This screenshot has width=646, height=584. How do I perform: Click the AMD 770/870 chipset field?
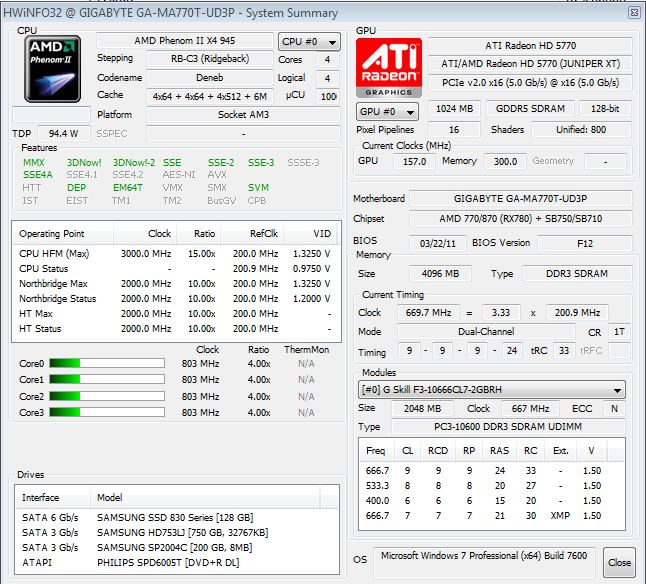click(x=520, y=218)
